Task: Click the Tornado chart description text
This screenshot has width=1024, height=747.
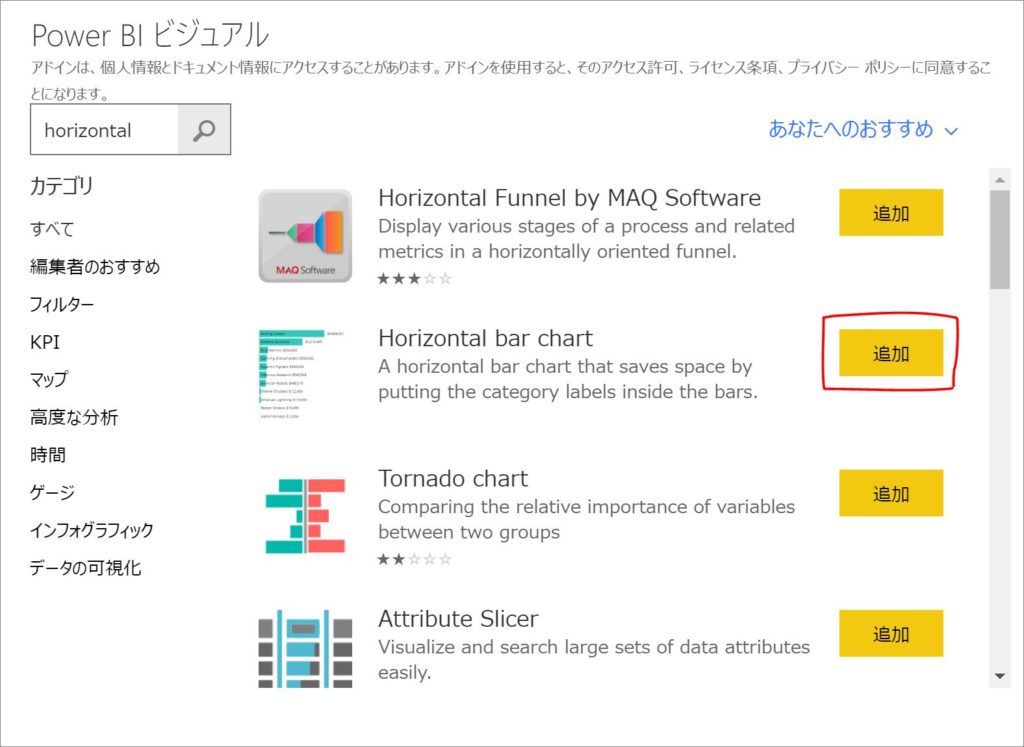Action: pyautogui.click(x=586, y=519)
